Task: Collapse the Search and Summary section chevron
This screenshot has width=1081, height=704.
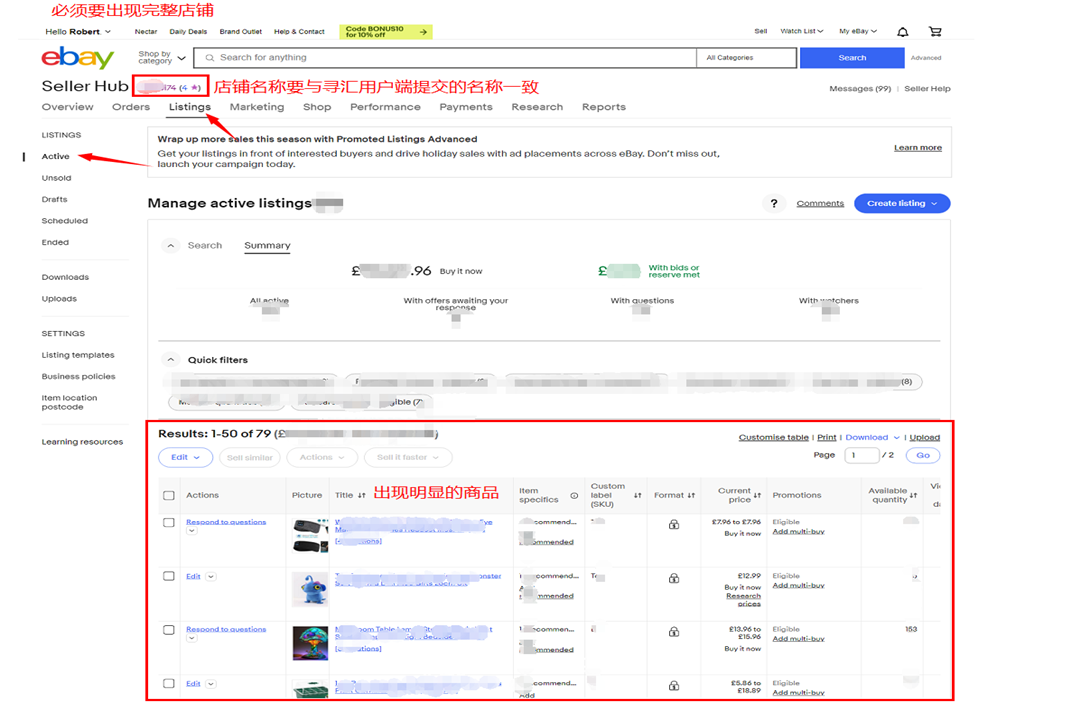Action: point(171,245)
